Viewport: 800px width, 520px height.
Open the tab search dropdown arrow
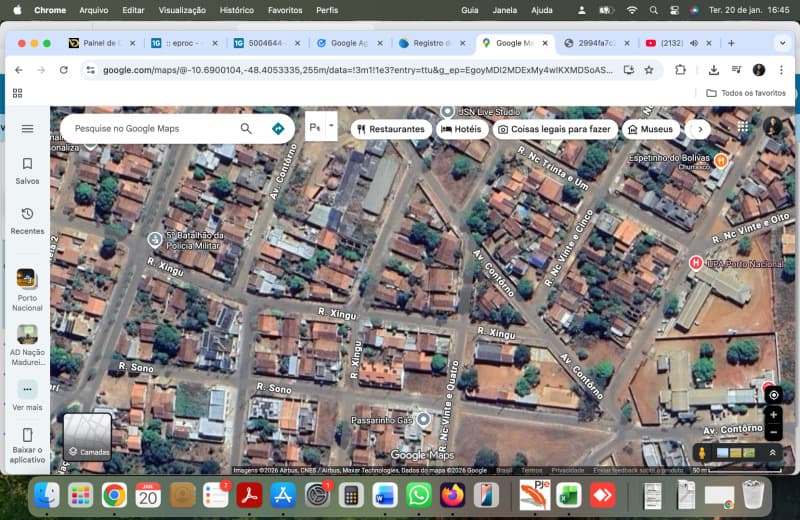782,43
